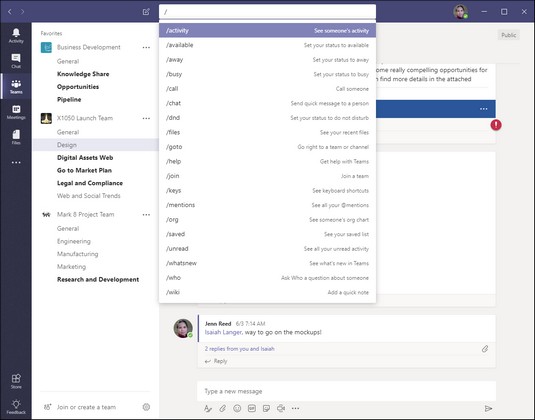The width and height of the screenshot is (535, 420).
Task: Open the Digital Assets Web channel
Action: click(x=85, y=158)
